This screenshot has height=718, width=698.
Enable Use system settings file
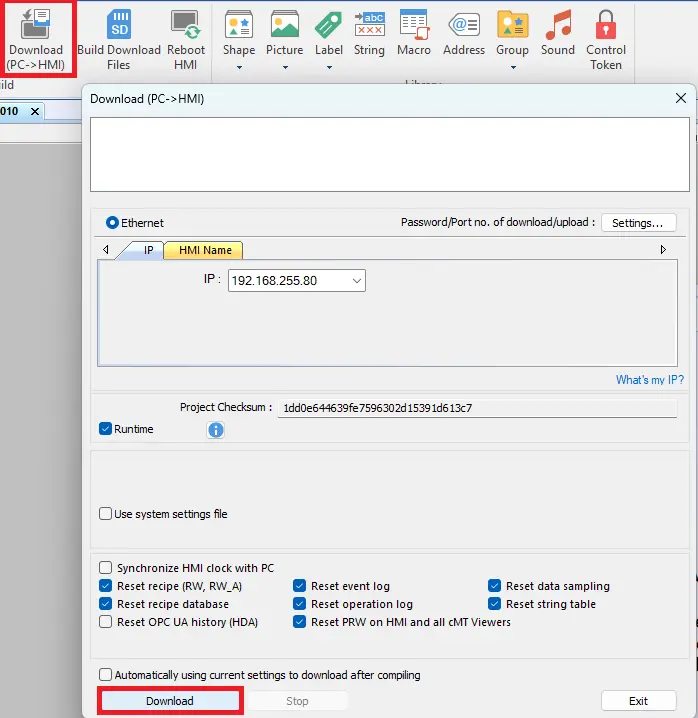pyautogui.click(x=105, y=513)
